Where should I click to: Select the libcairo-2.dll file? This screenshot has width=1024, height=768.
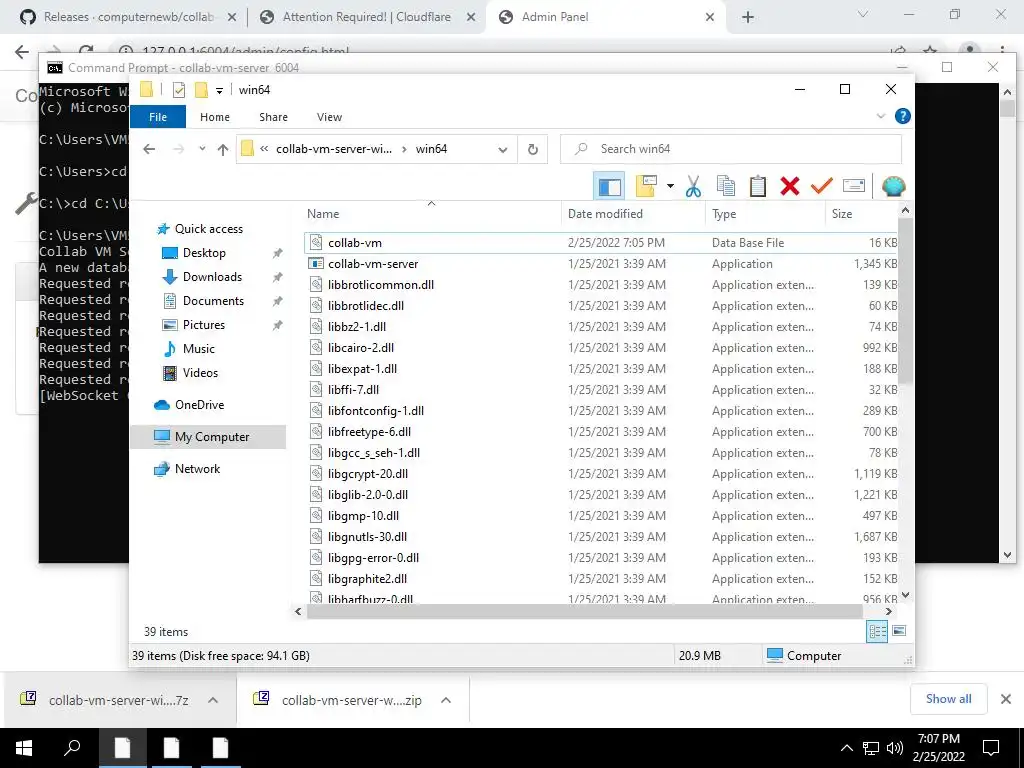601,348
